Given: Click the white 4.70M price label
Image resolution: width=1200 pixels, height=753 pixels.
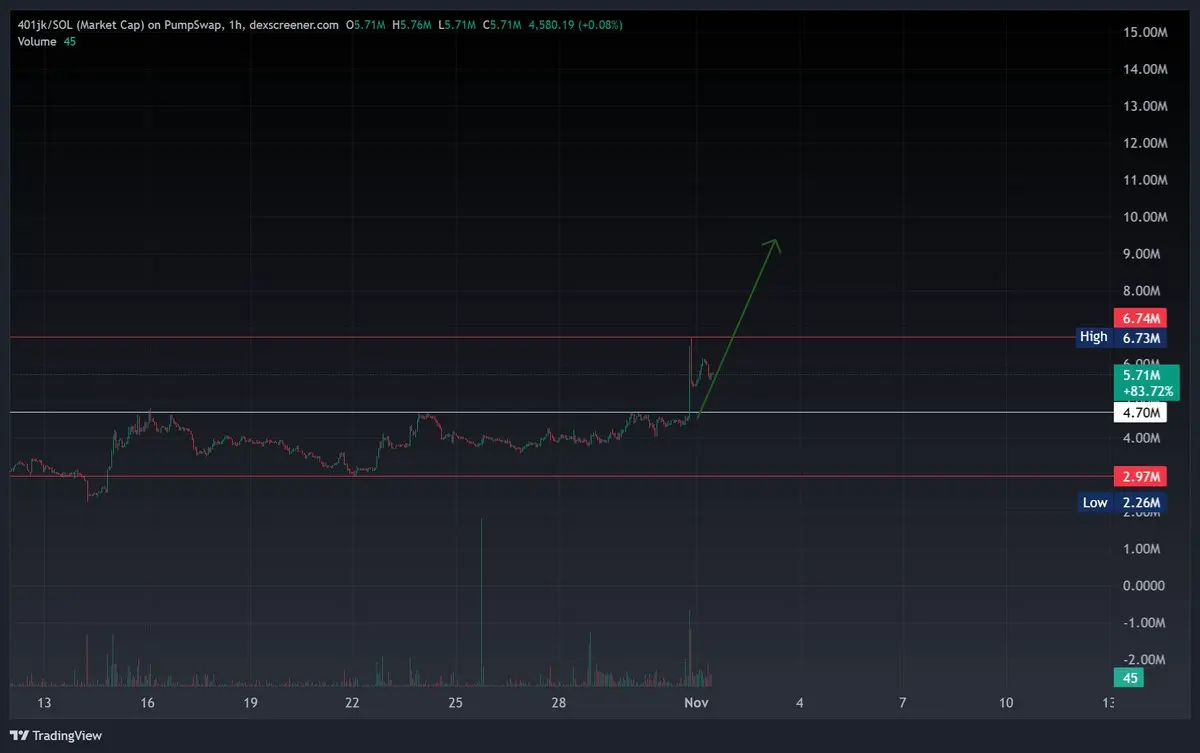Looking at the screenshot, I should pyautogui.click(x=1141, y=412).
